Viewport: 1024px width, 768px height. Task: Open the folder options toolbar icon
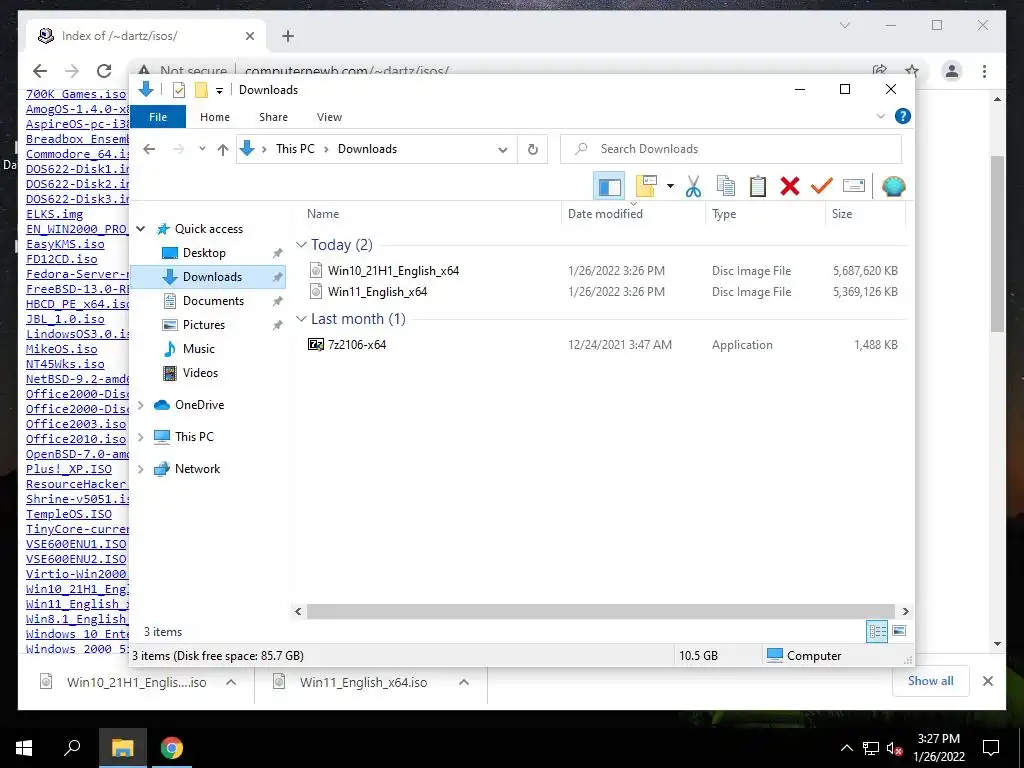[x=646, y=186]
